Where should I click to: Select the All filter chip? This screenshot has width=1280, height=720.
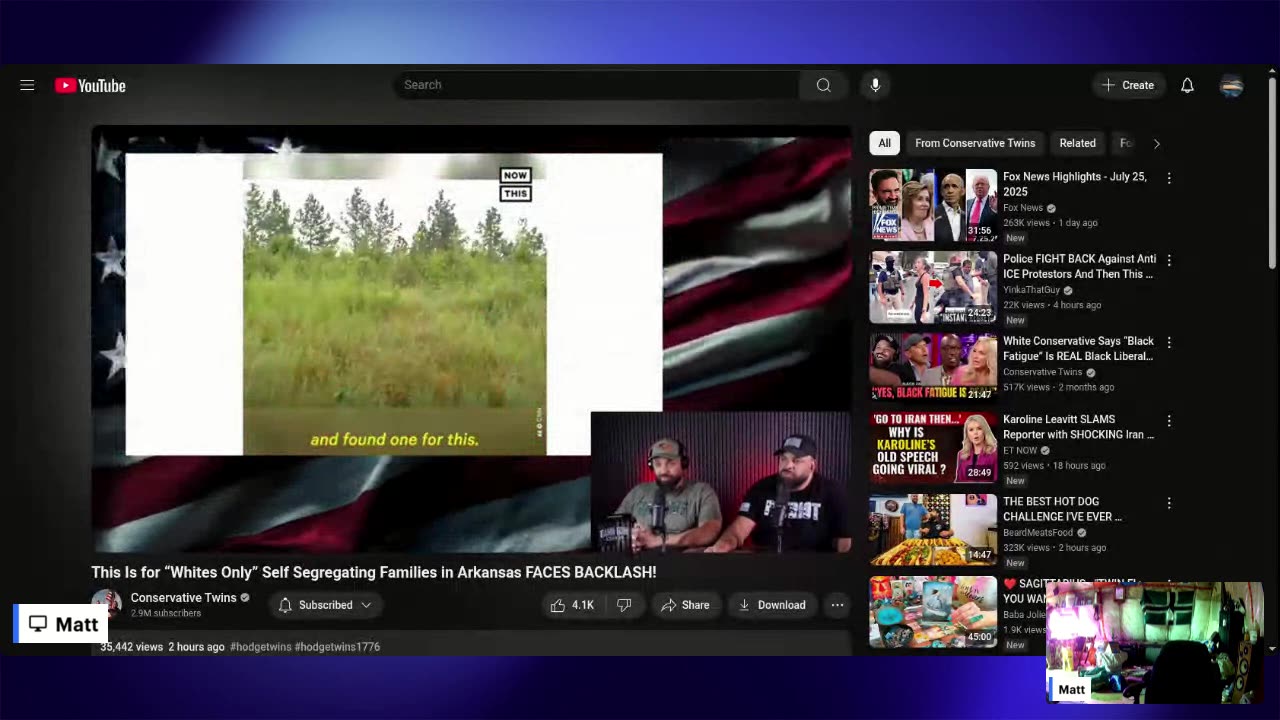[884, 143]
